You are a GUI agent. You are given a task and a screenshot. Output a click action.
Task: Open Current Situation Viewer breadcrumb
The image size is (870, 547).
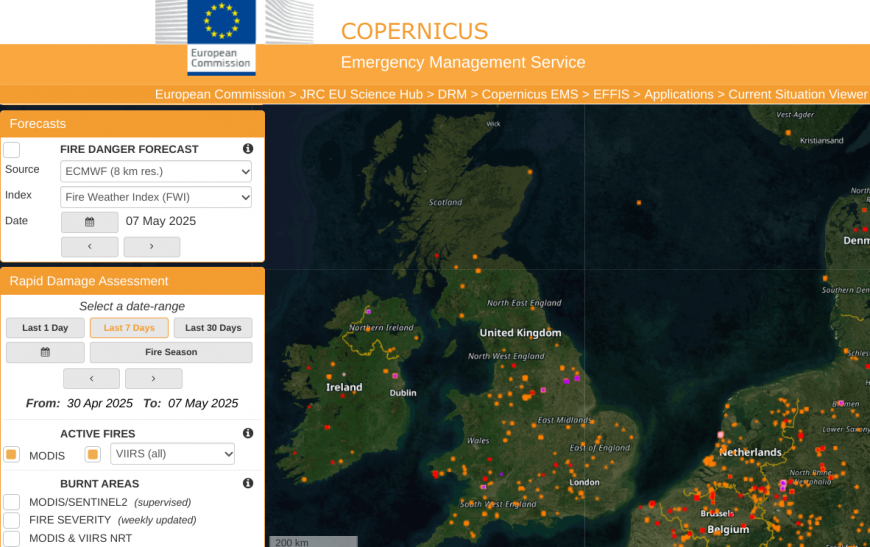[x=798, y=94]
